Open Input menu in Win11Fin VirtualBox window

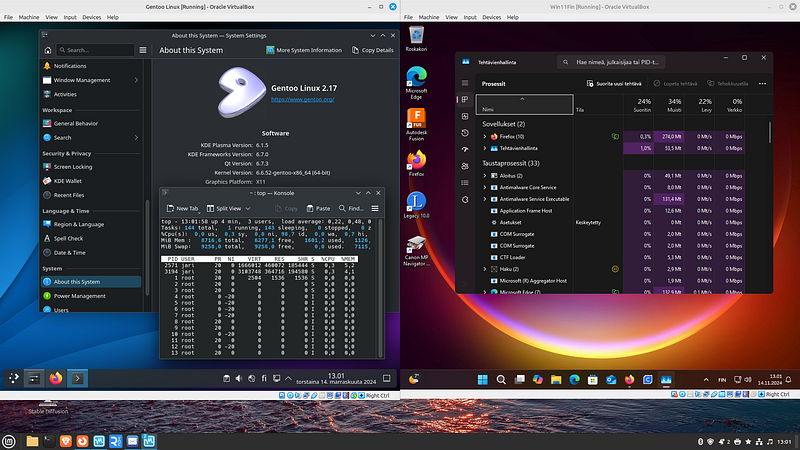pyautogui.click(x=470, y=17)
